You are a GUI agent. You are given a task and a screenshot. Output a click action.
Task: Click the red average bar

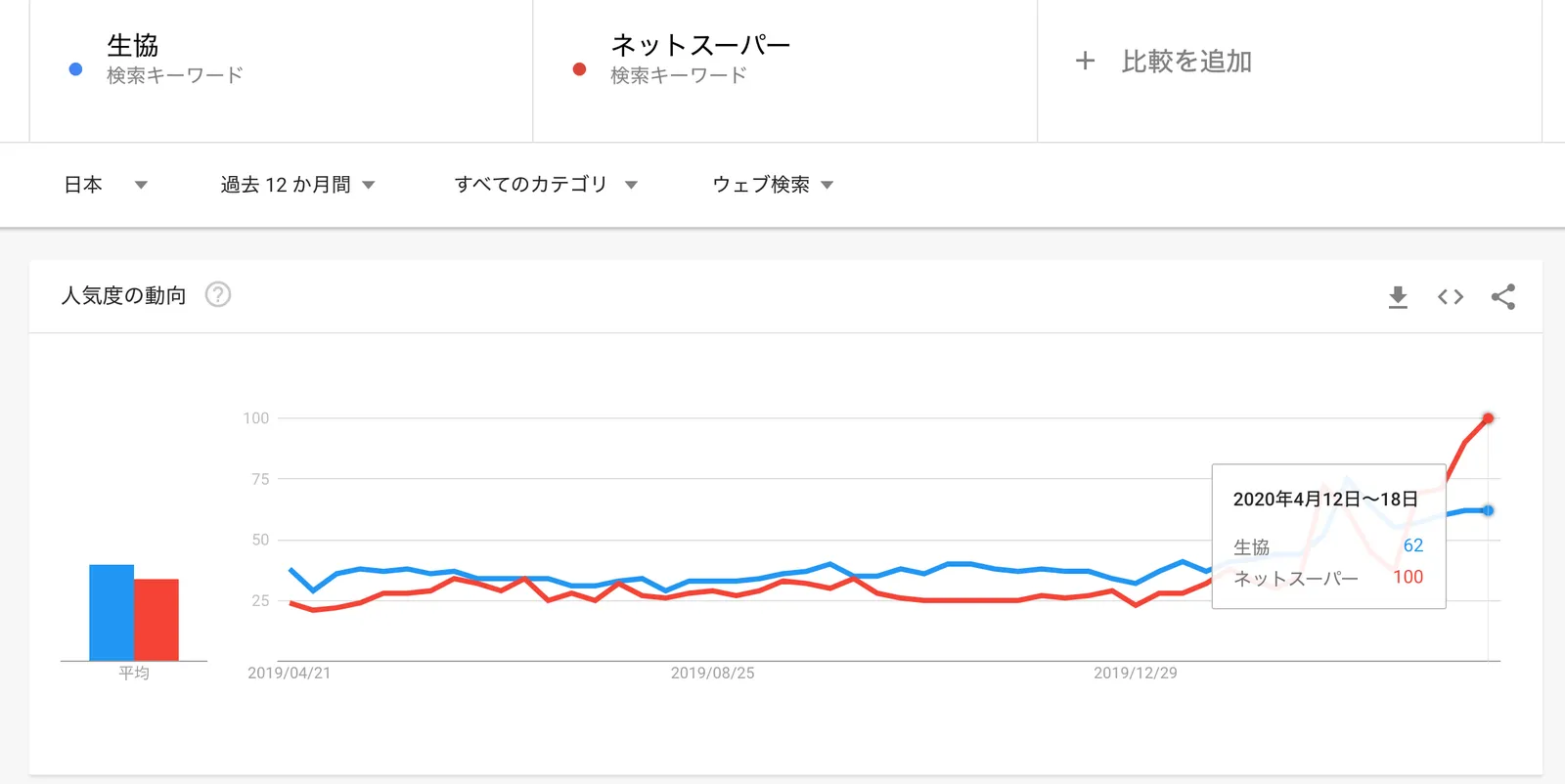(x=156, y=620)
